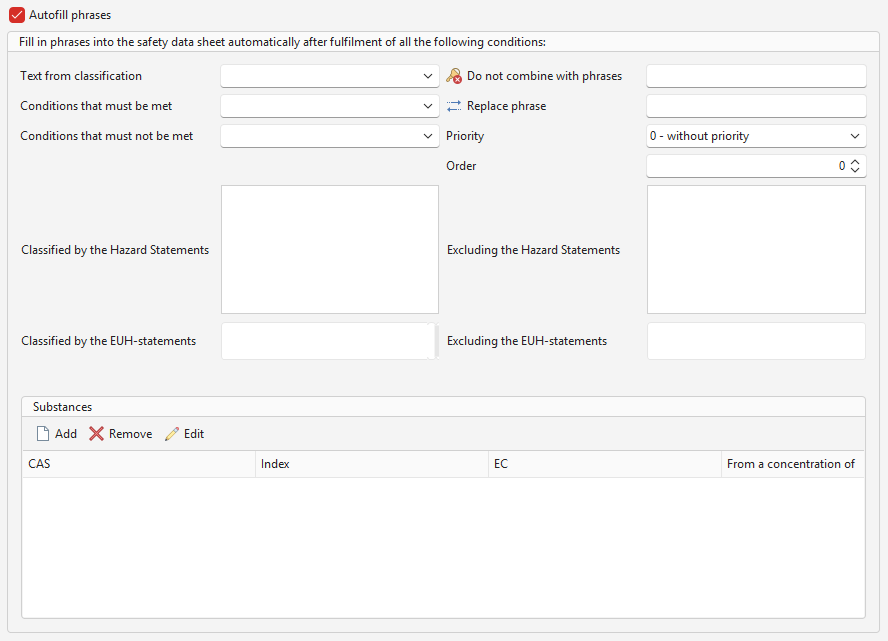
Task: Click the Classified by the Hazard Statements box
Action: 330,249
